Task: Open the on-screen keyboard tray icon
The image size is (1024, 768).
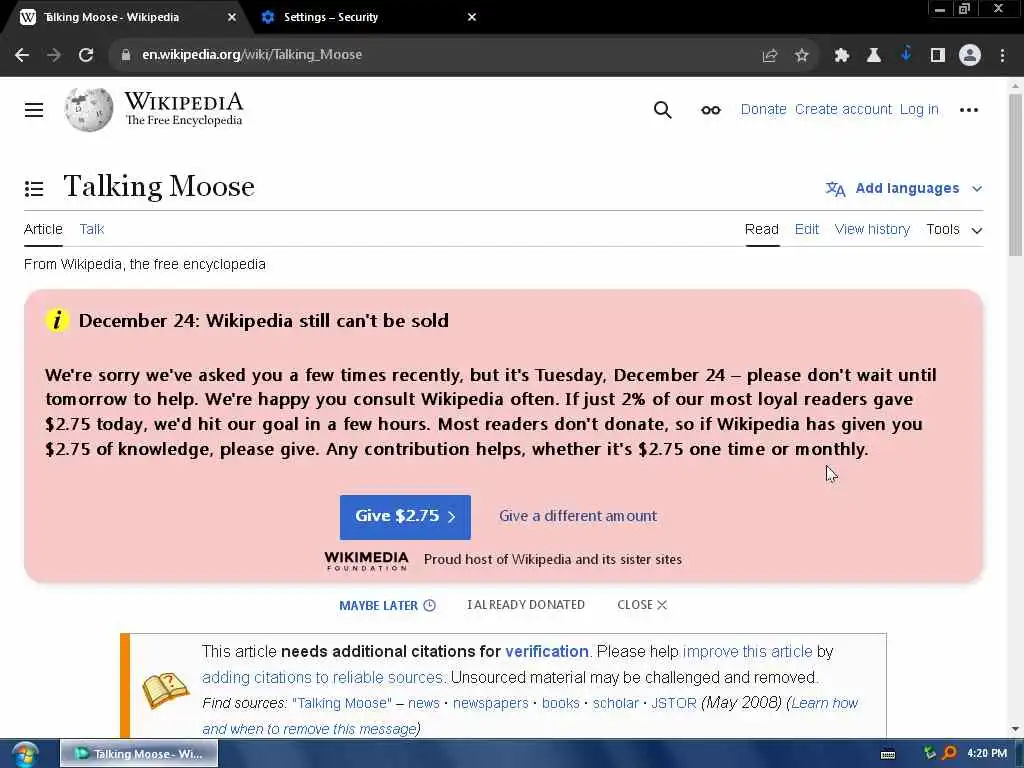Action: pos(888,754)
